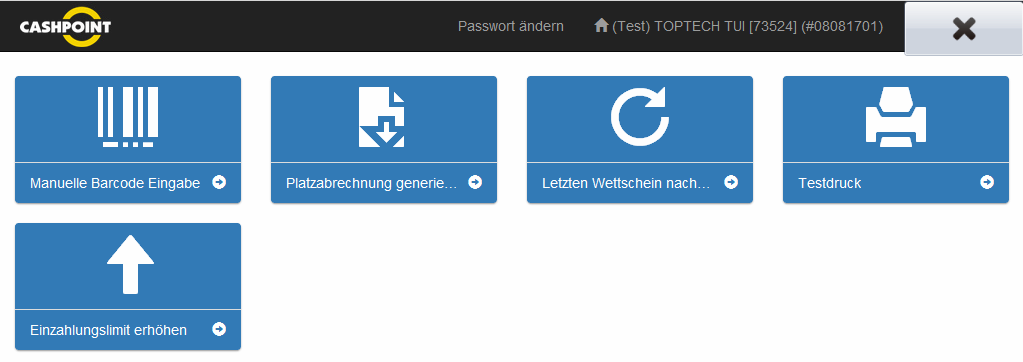Click arrow circle beside Letzten Wettschein
The height and width of the screenshot is (362, 1023).
pos(731,182)
